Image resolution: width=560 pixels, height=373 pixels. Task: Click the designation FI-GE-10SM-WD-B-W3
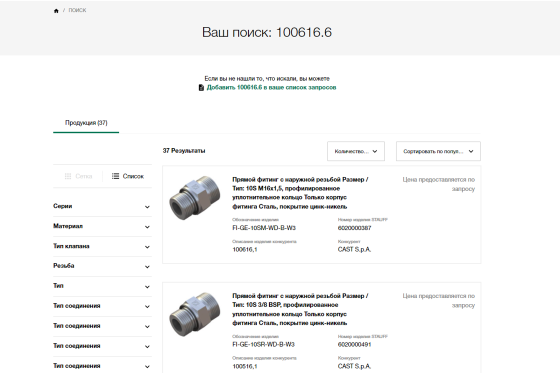point(264,228)
